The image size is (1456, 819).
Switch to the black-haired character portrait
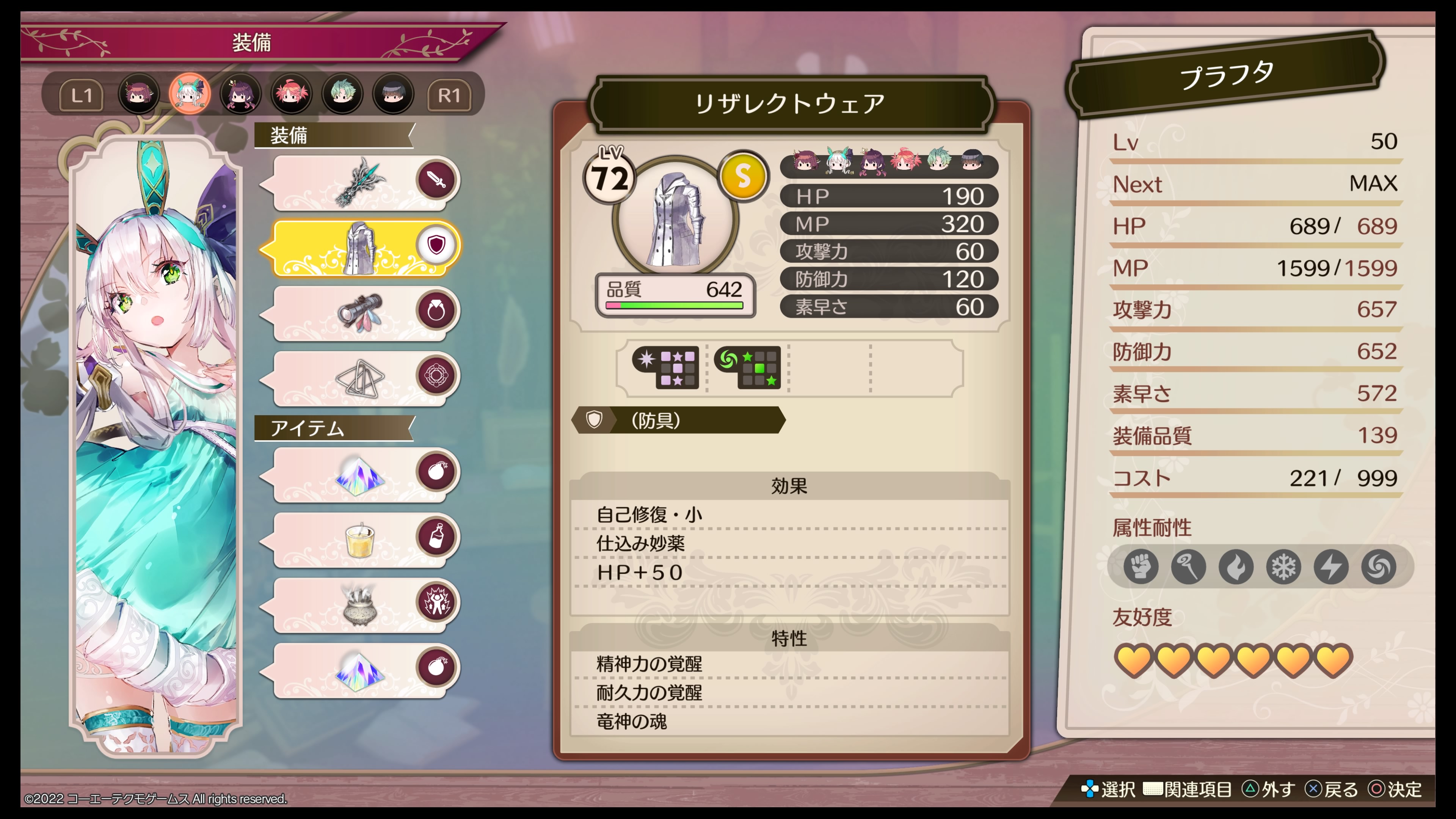393,94
